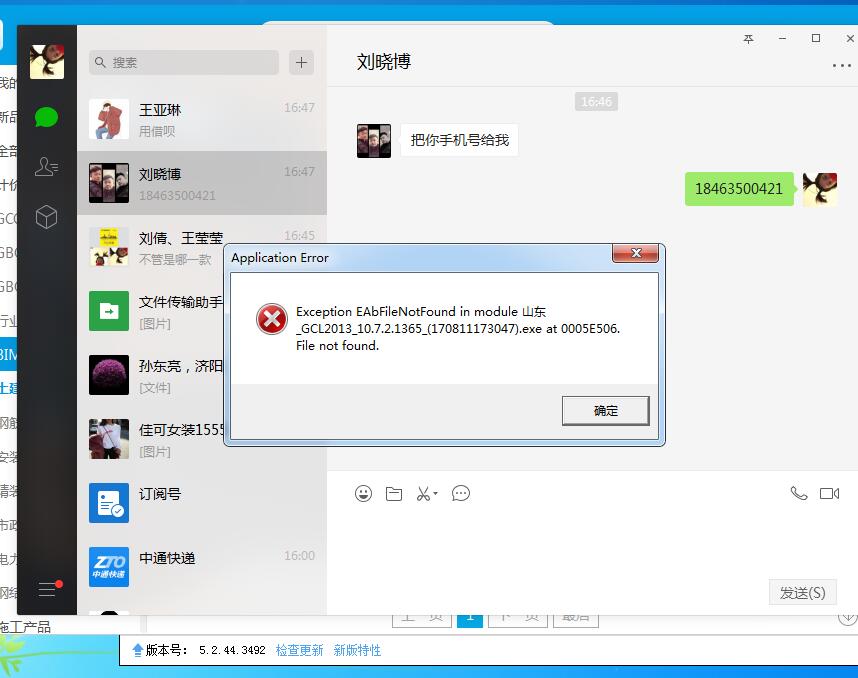Image resolution: width=858 pixels, height=678 pixels.
Task: Click the 确定 button in error dialog
Action: [x=606, y=411]
